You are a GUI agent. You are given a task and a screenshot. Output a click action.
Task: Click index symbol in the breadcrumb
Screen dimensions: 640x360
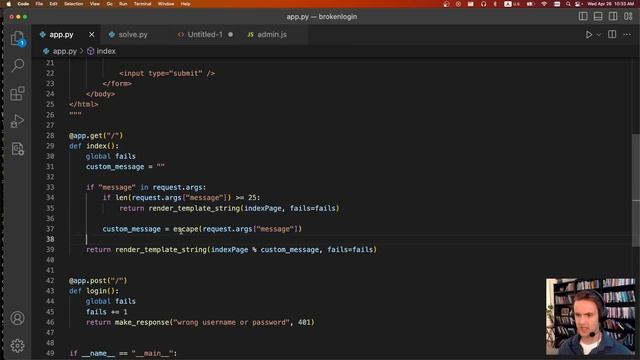click(102, 51)
